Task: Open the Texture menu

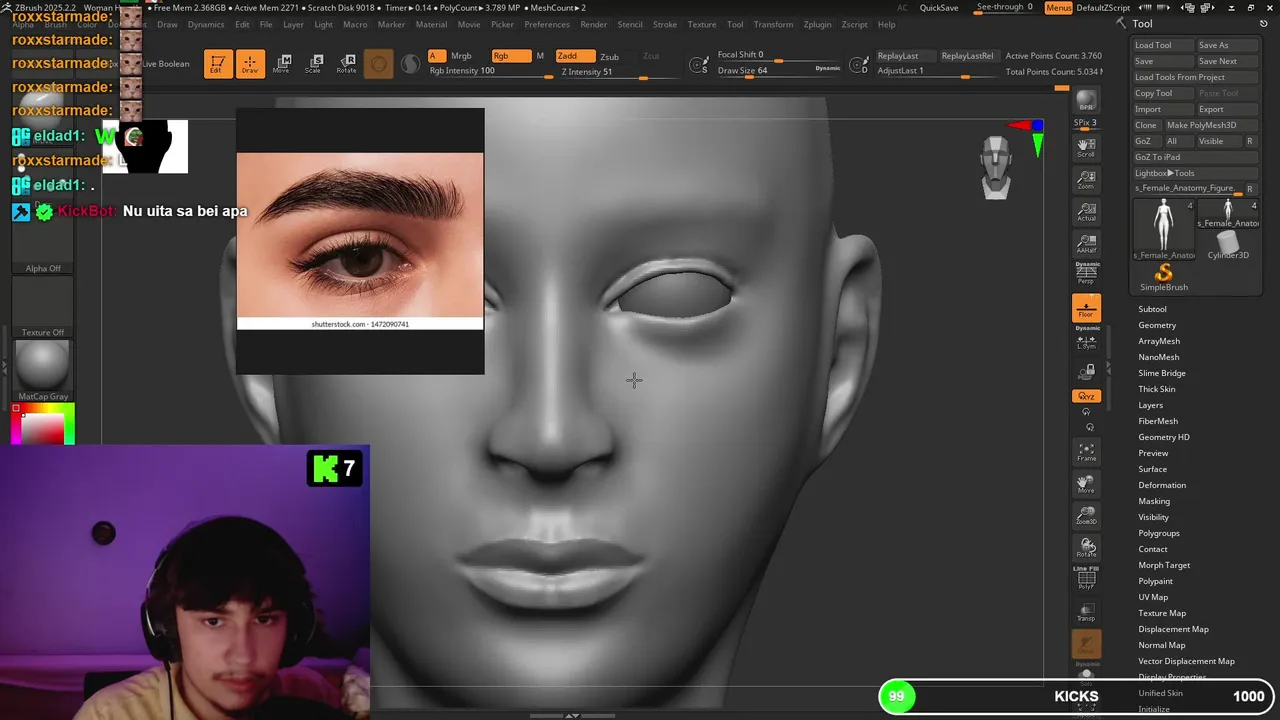Action: point(702,24)
